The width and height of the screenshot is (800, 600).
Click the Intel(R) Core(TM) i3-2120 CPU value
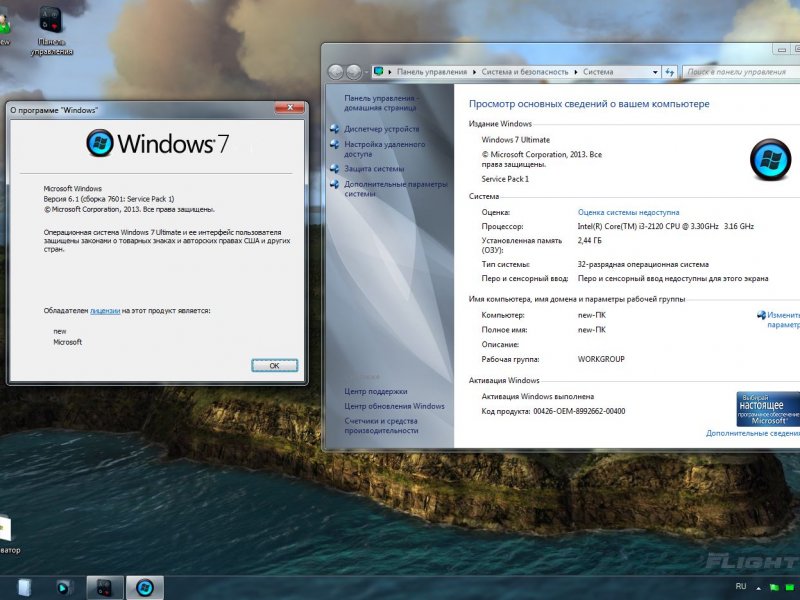point(665,227)
